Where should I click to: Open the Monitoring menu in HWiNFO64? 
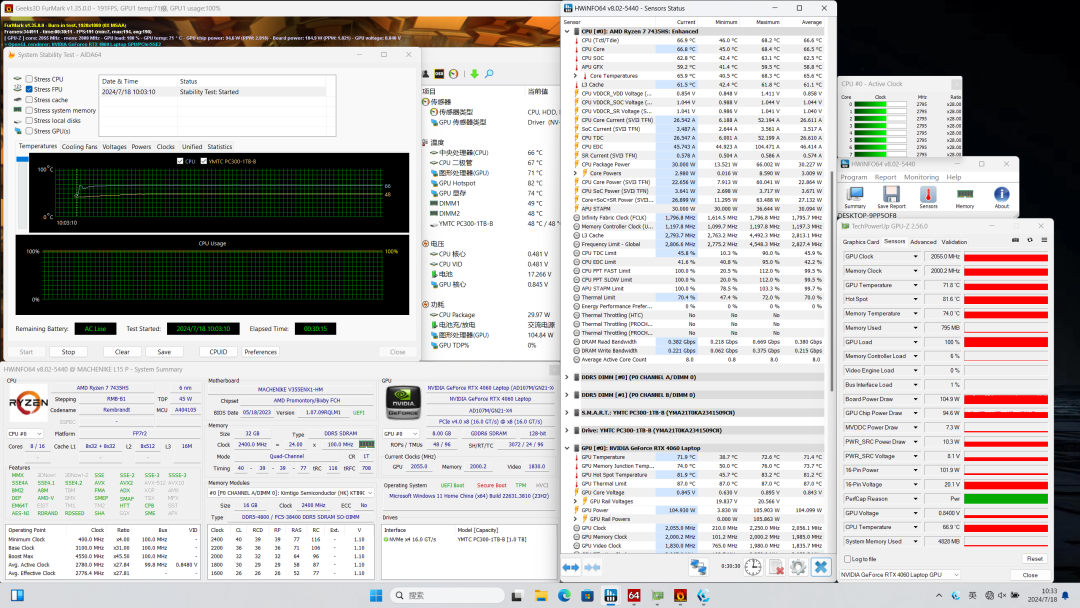coord(921,177)
